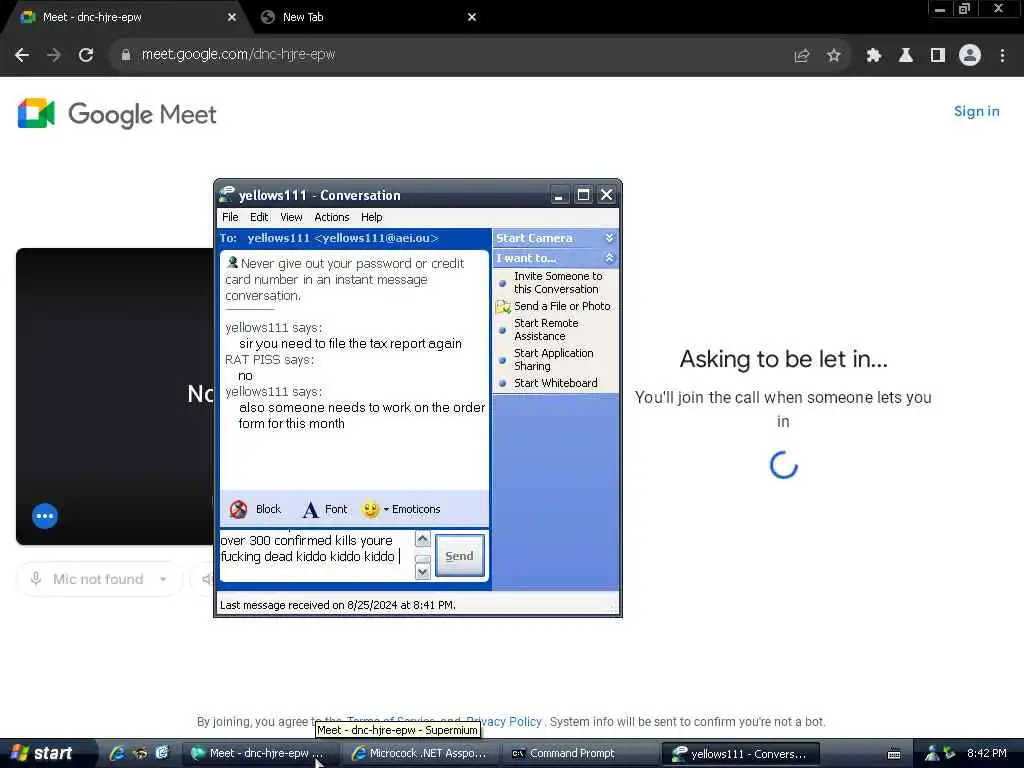This screenshot has width=1024, height=768.
Task: Reload the Google Meet page
Action: point(86,55)
